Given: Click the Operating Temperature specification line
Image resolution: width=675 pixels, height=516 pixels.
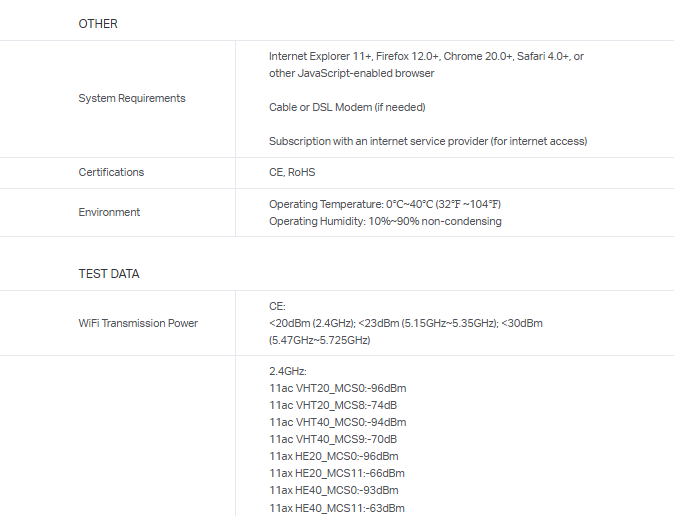Looking at the screenshot, I should [x=385, y=204].
